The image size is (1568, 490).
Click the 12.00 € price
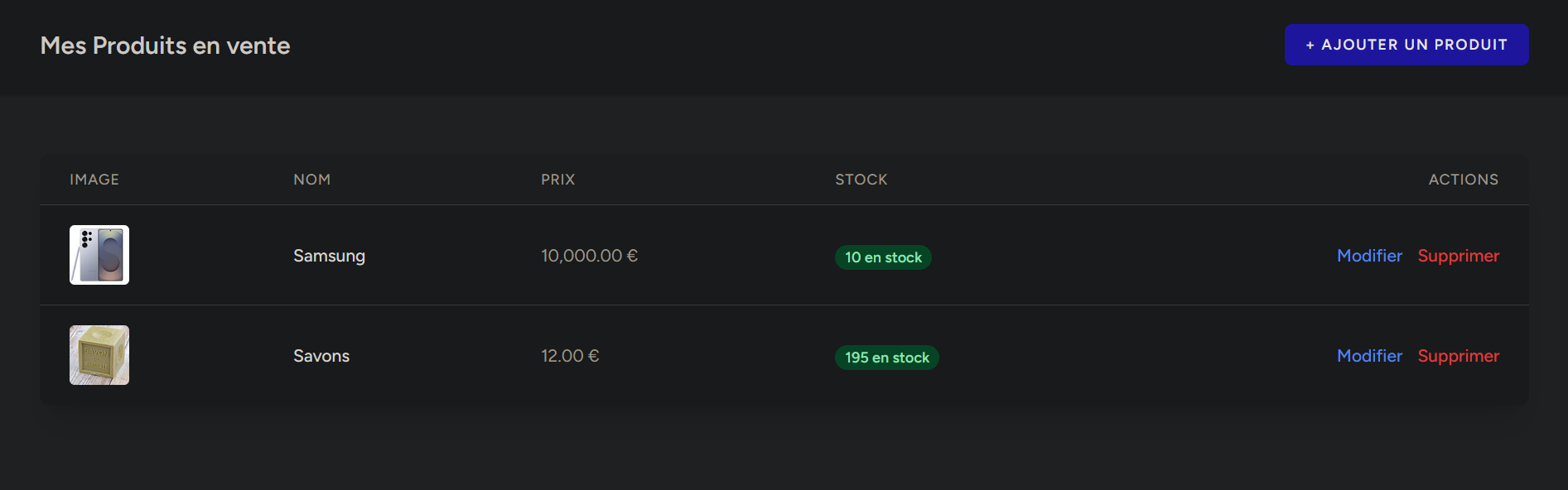[570, 356]
